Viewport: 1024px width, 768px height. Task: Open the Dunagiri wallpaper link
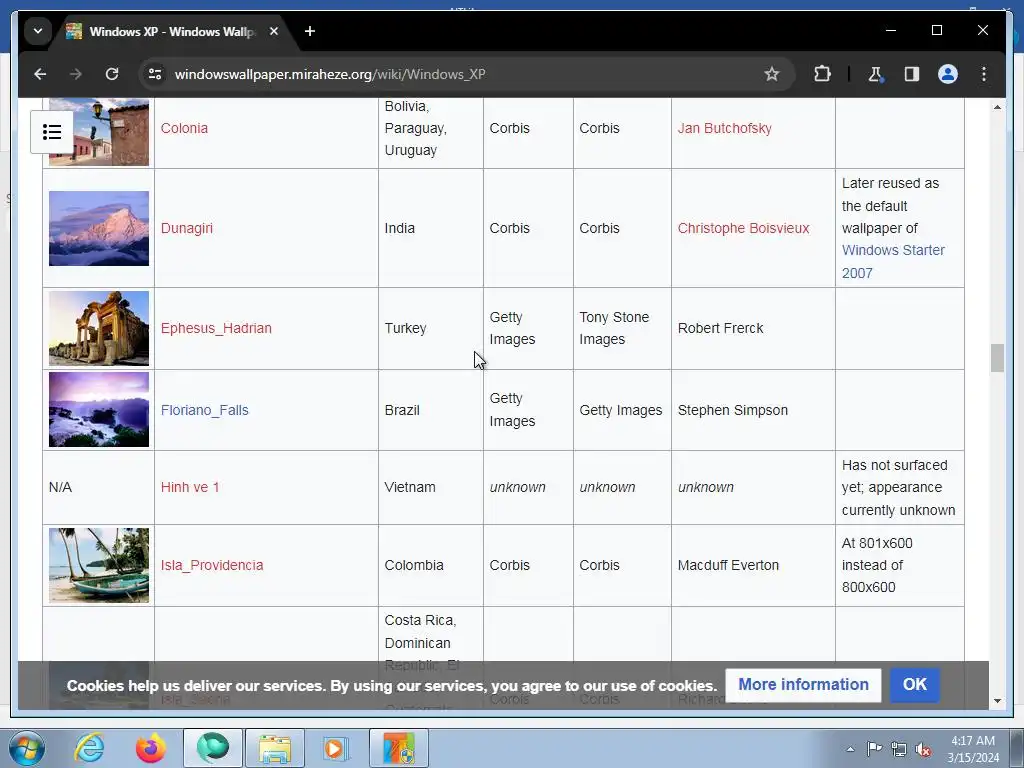[x=187, y=228]
